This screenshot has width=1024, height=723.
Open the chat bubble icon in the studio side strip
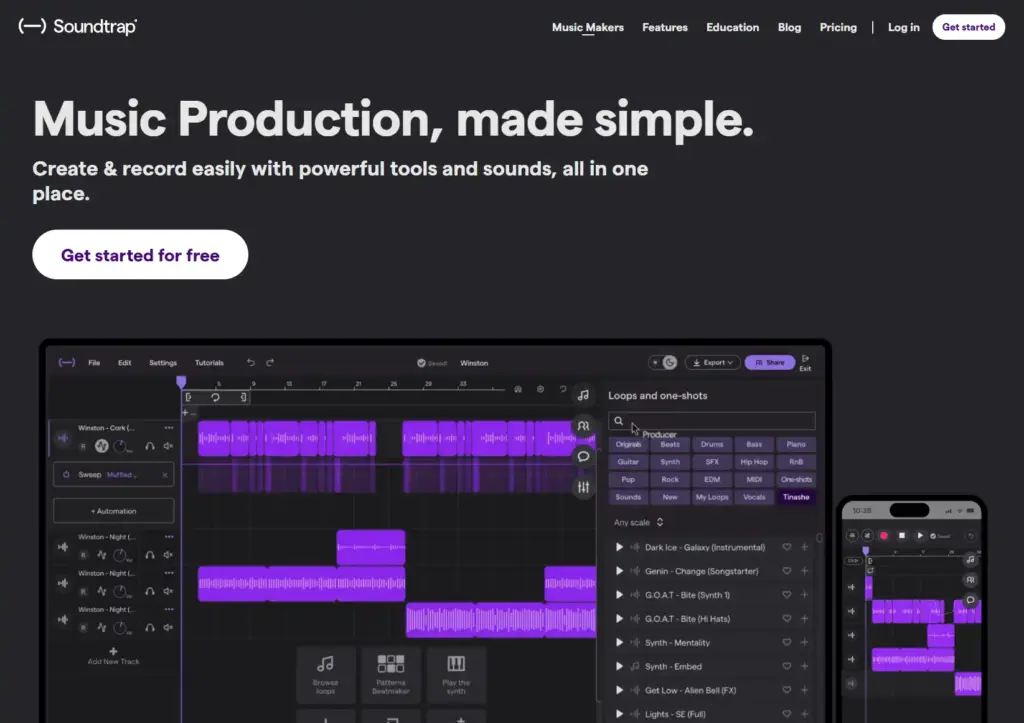tap(583, 457)
